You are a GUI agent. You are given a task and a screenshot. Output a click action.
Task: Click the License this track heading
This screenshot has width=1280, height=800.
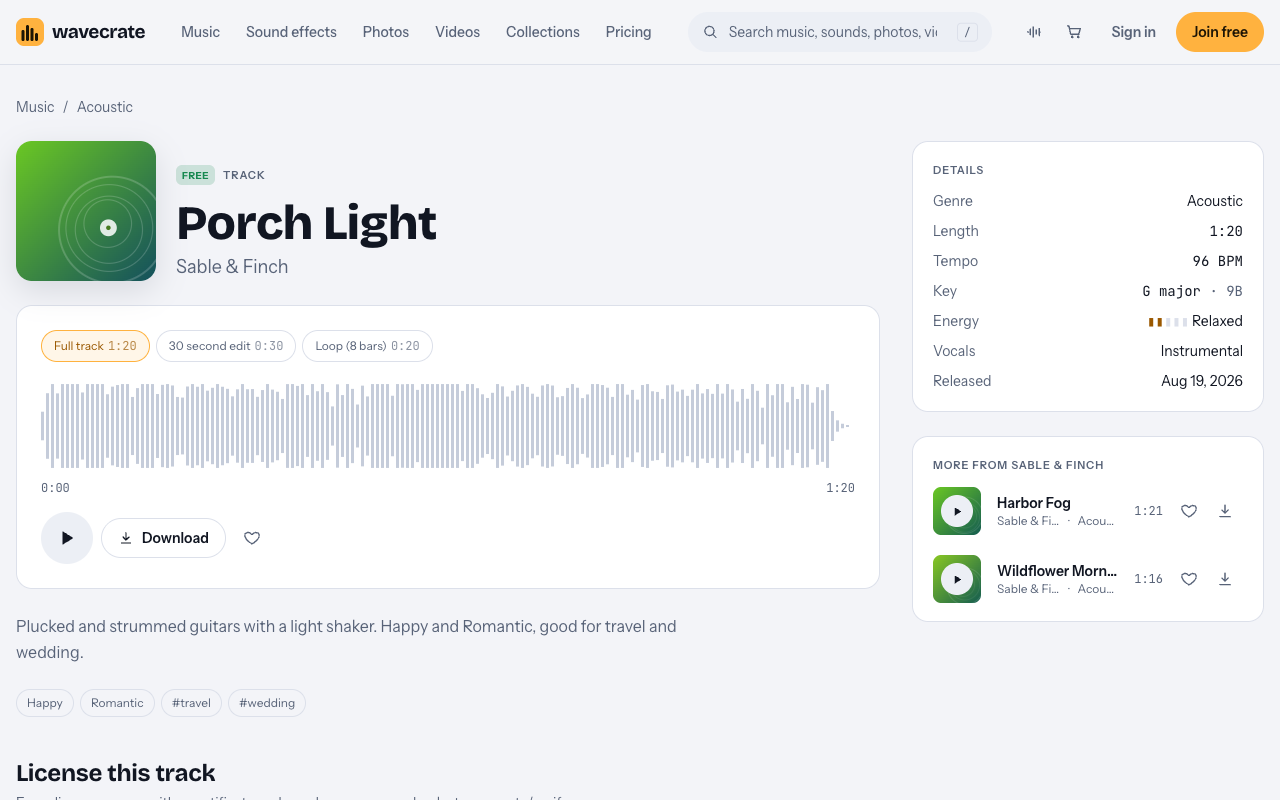click(x=116, y=773)
